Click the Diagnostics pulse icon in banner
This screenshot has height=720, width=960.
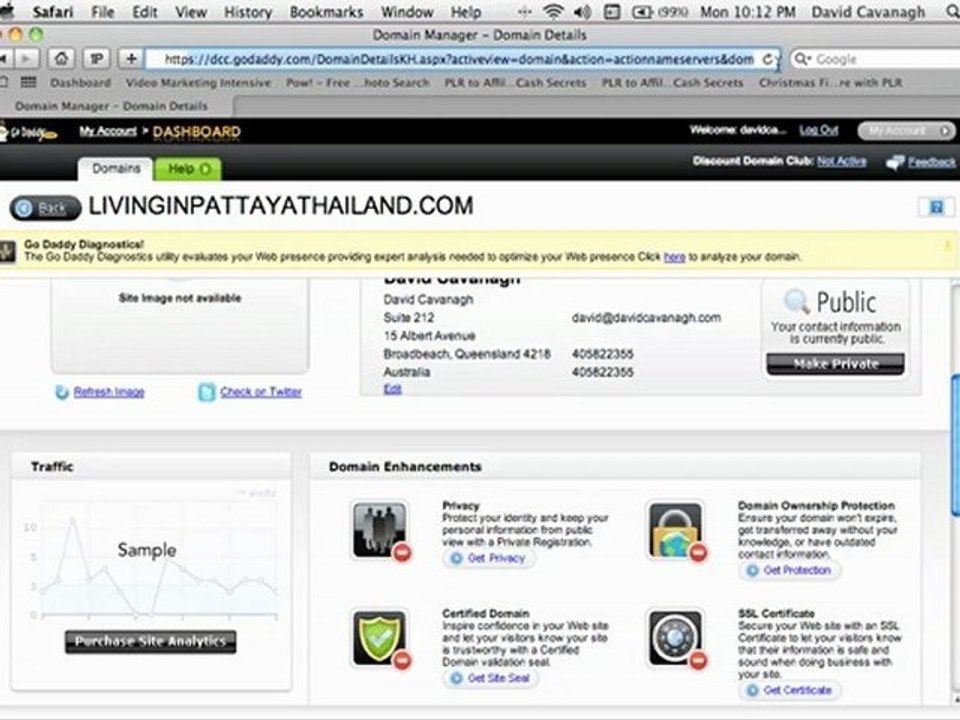[x=7, y=251]
